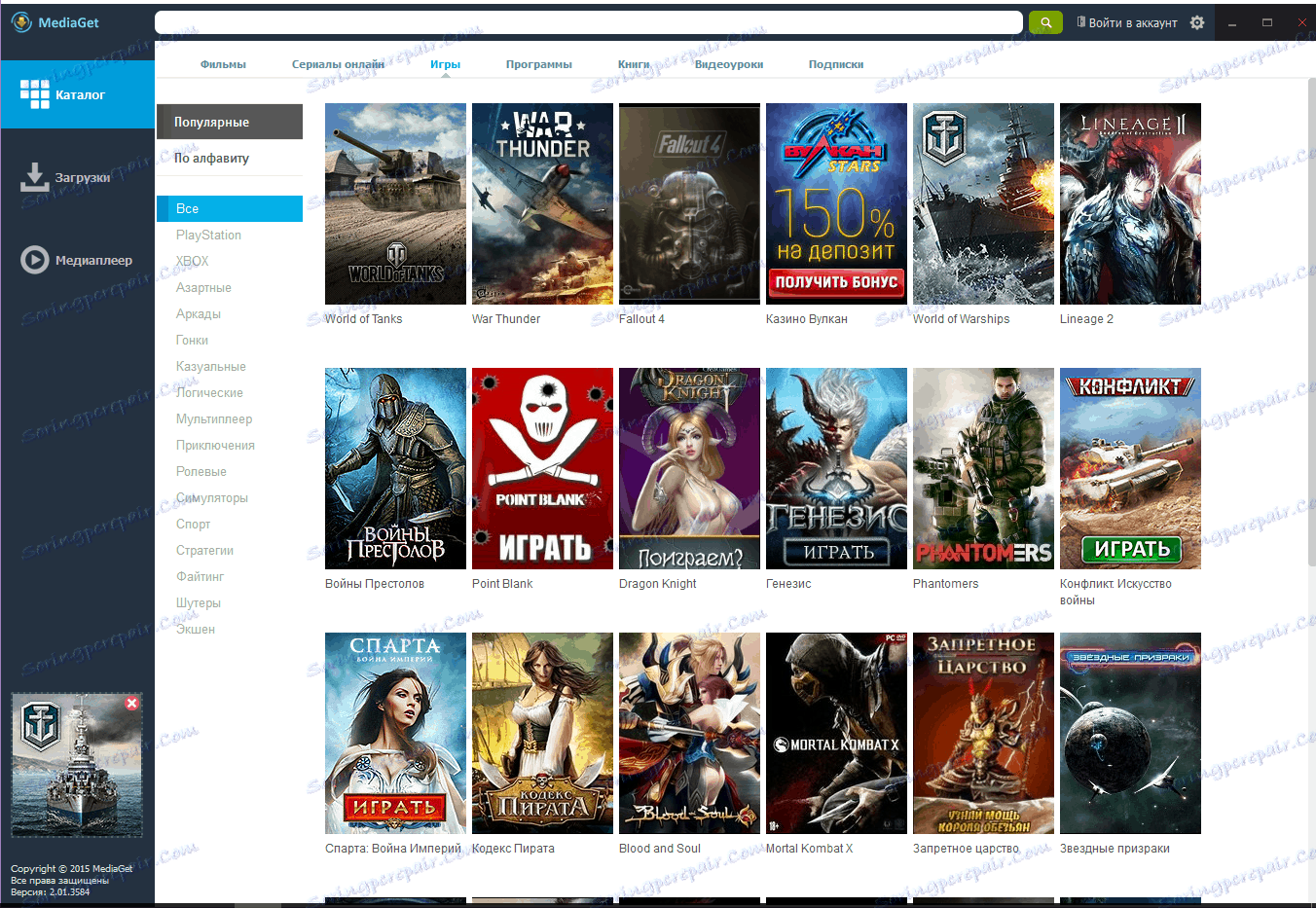Screen dimensions: 1316x908
Task: Switch to the Программы tab
Action: tap(538, 64)
